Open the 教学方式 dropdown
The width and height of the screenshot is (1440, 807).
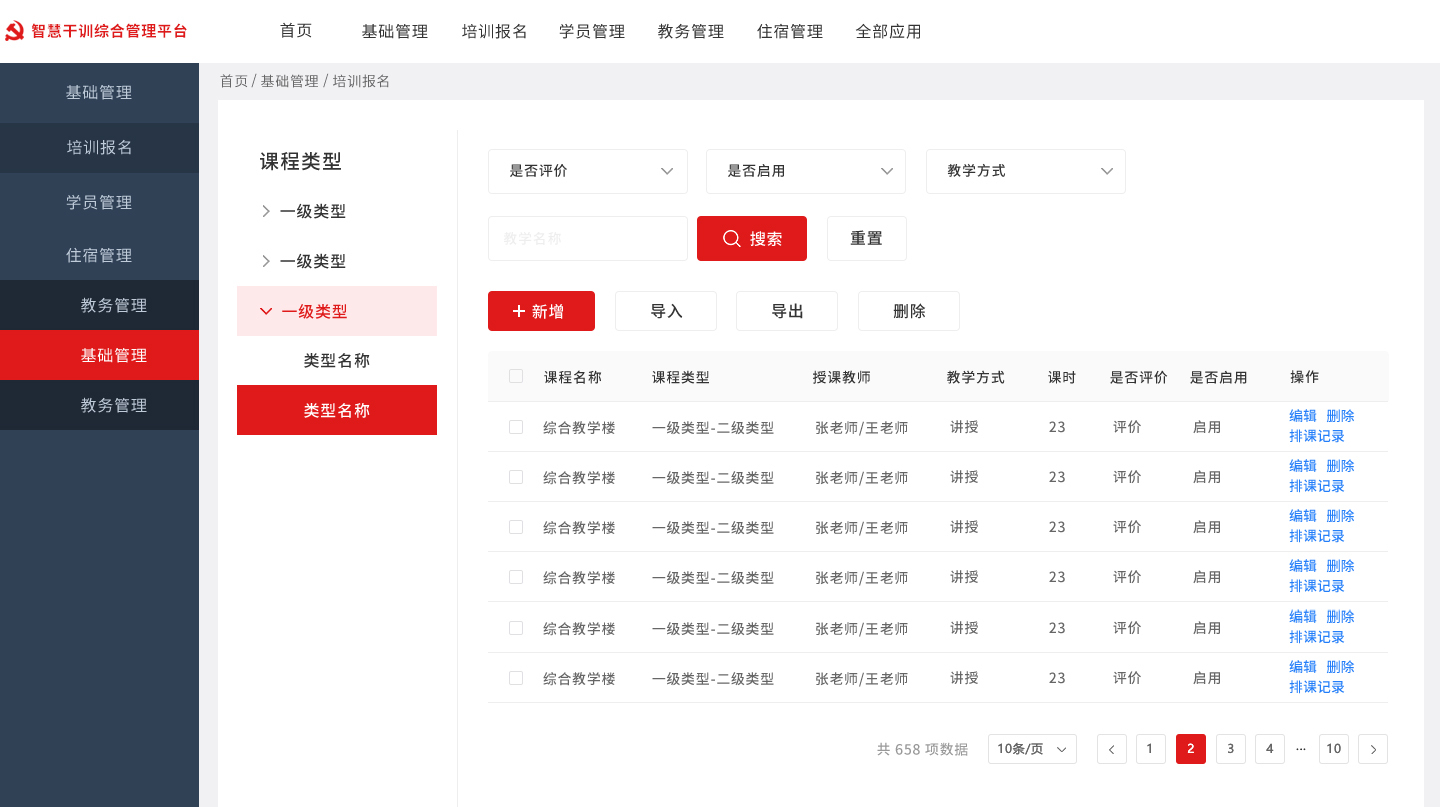click(x=1025, y=171)
